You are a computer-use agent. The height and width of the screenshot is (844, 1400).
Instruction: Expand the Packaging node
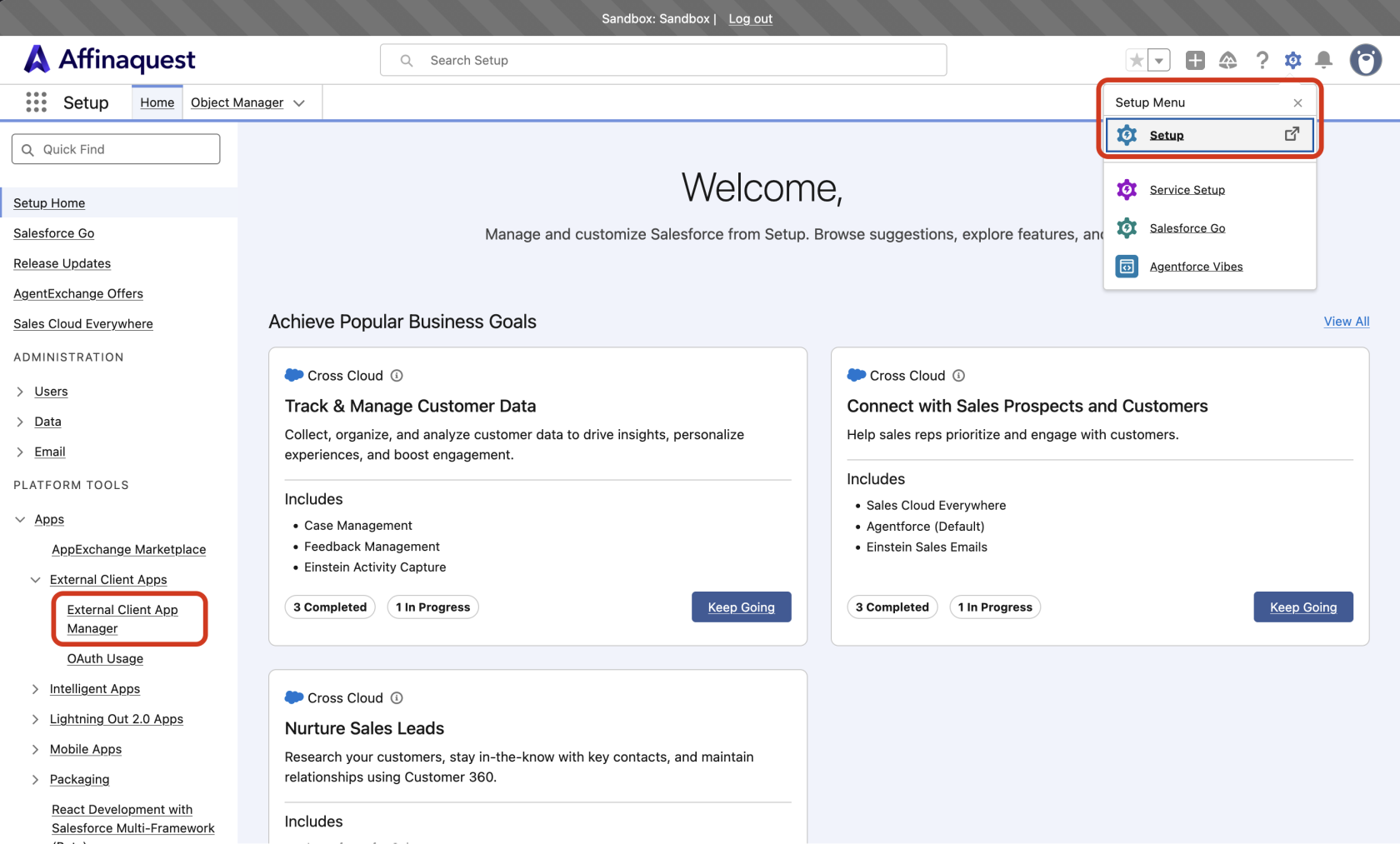35,780
